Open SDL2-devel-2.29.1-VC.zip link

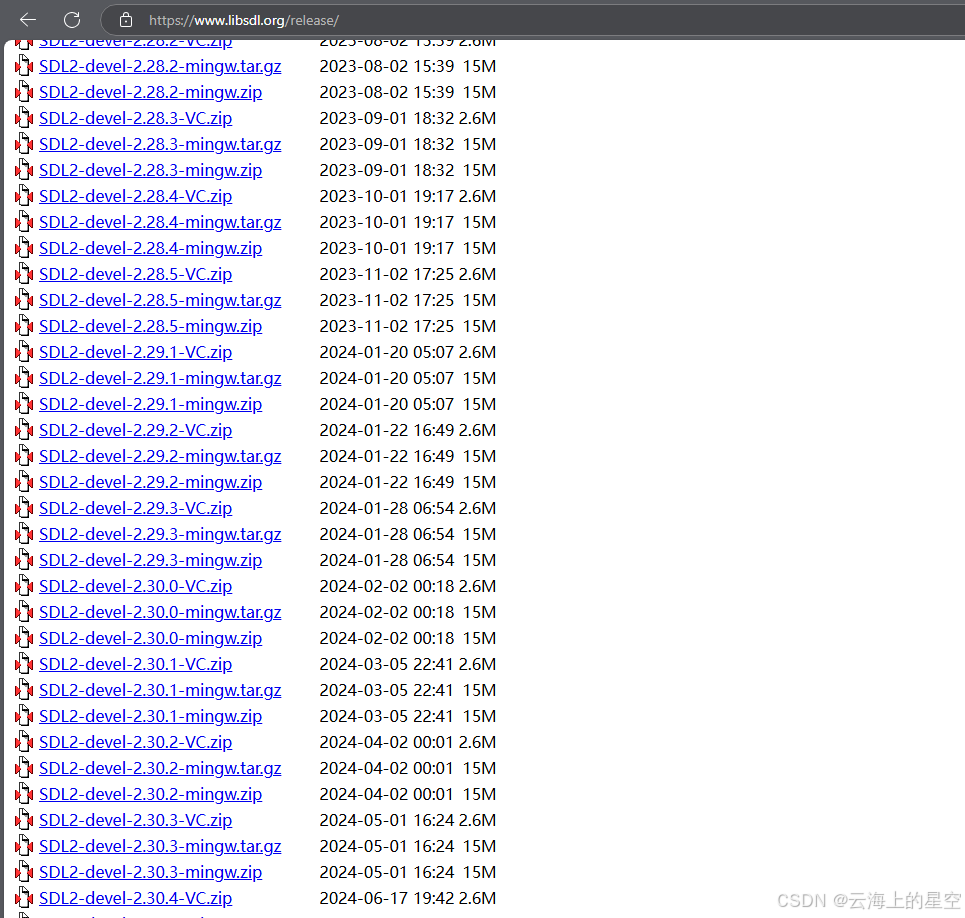tap(135, 353)
